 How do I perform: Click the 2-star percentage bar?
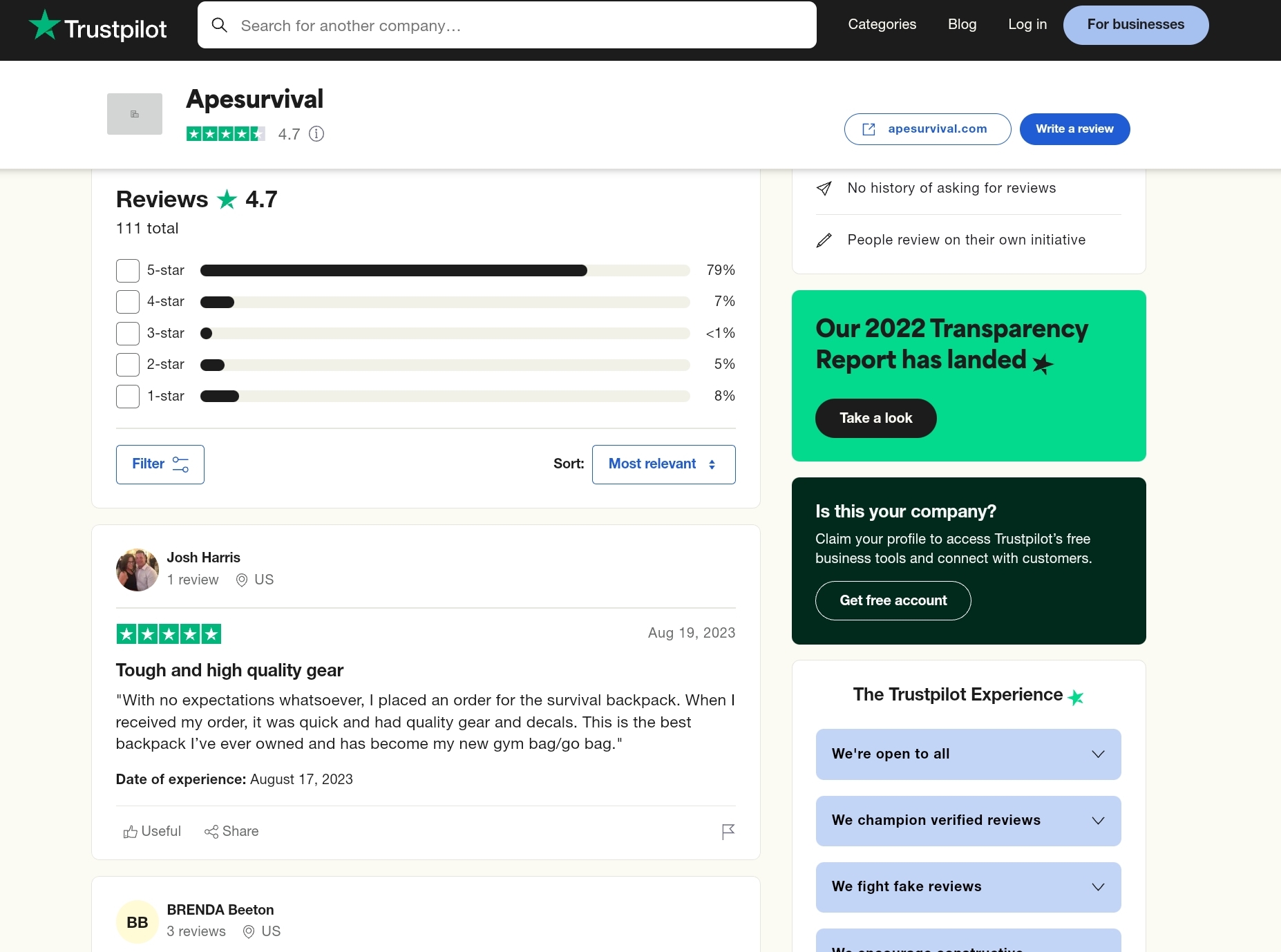(445, 365)
